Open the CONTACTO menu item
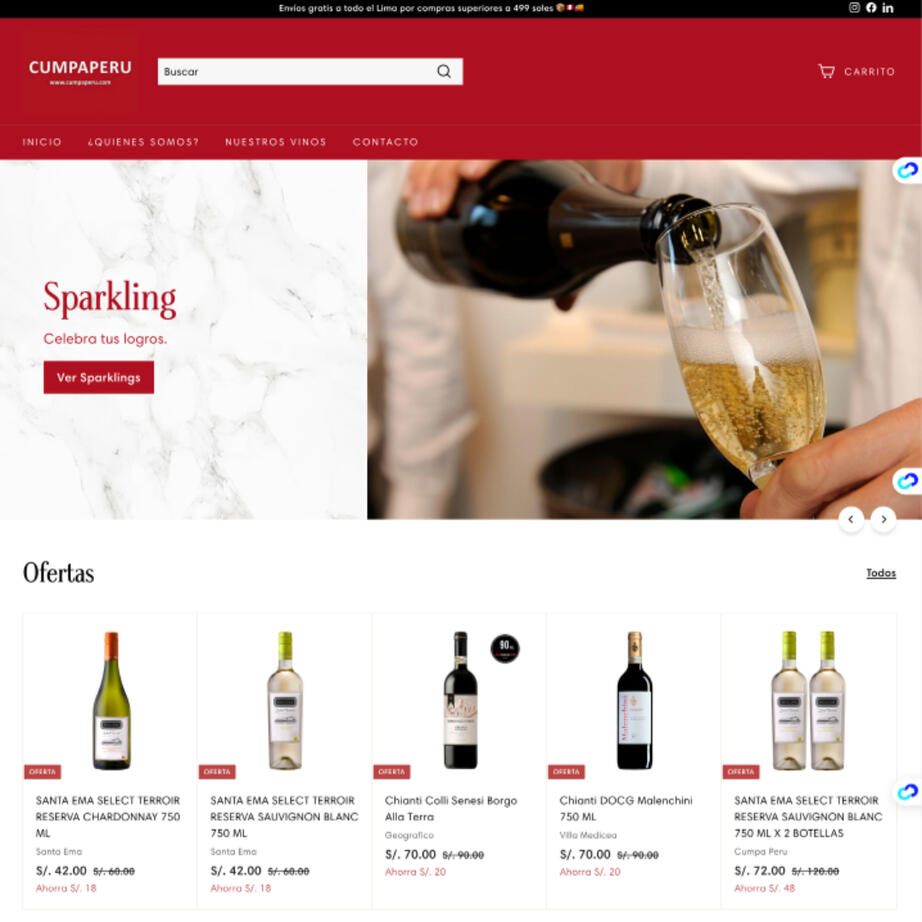This screenshot has height=922, width=922. tap(386, 142)
